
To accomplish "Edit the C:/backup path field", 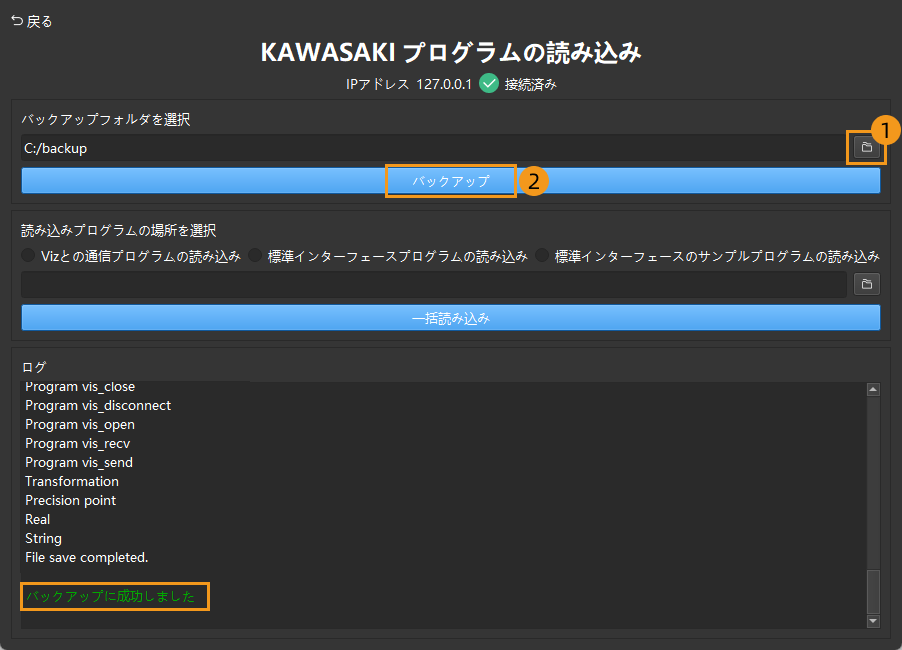I will [433, 148].
